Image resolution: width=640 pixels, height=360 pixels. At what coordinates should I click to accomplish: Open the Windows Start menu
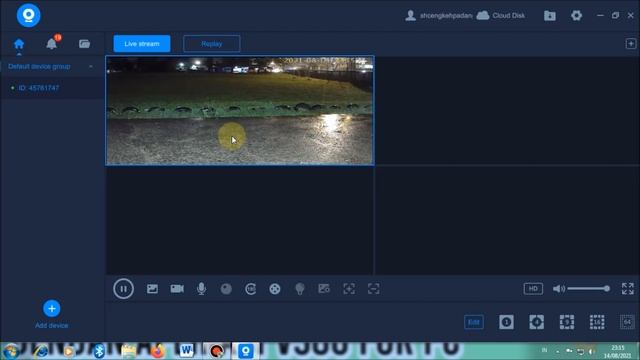click(11, 351)
